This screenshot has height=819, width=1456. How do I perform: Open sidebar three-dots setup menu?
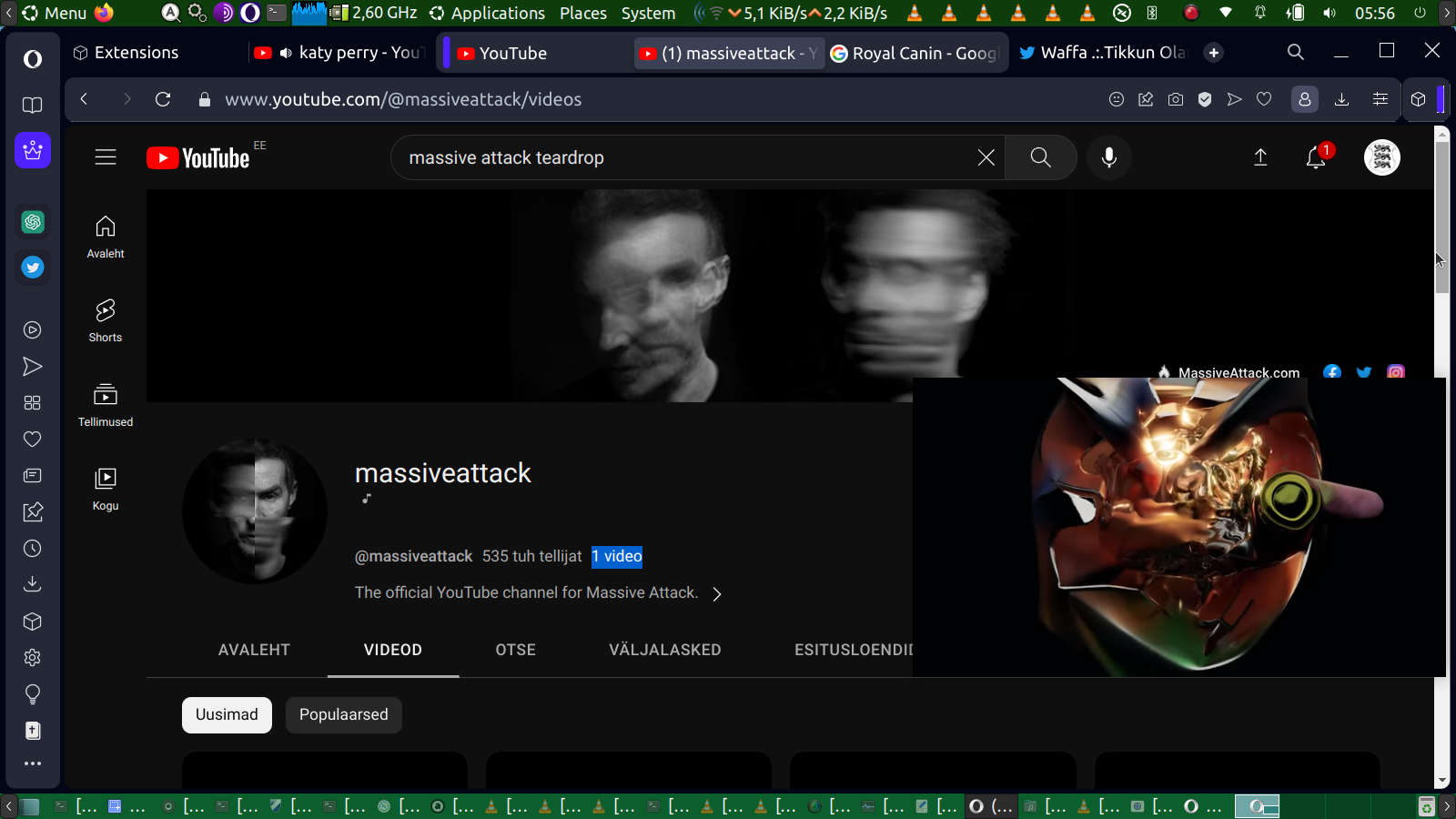tap(33, 763)
